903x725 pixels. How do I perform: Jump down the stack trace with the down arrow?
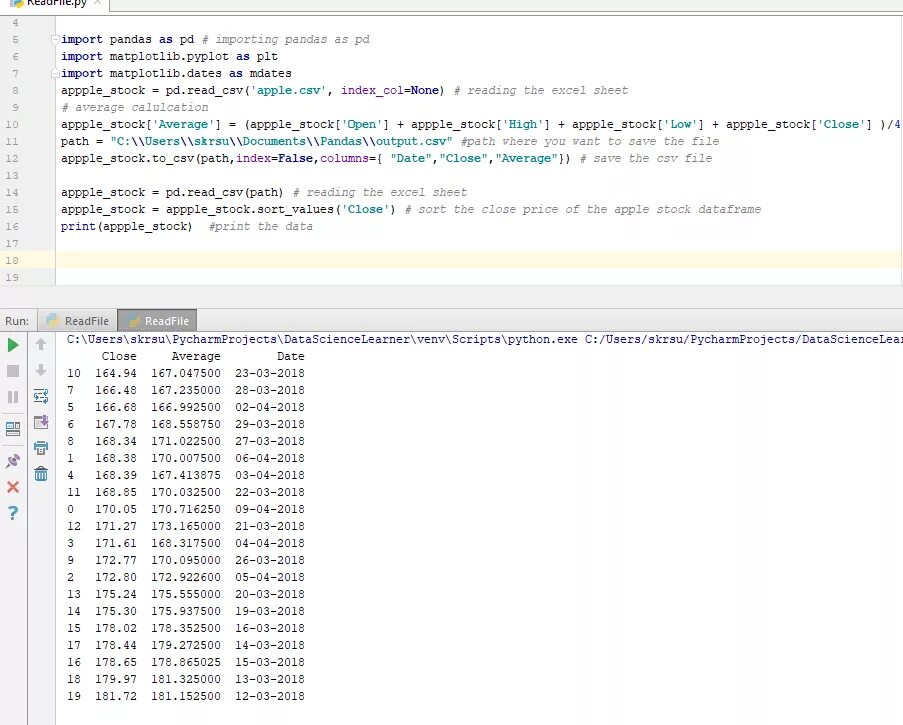point(41,370)
